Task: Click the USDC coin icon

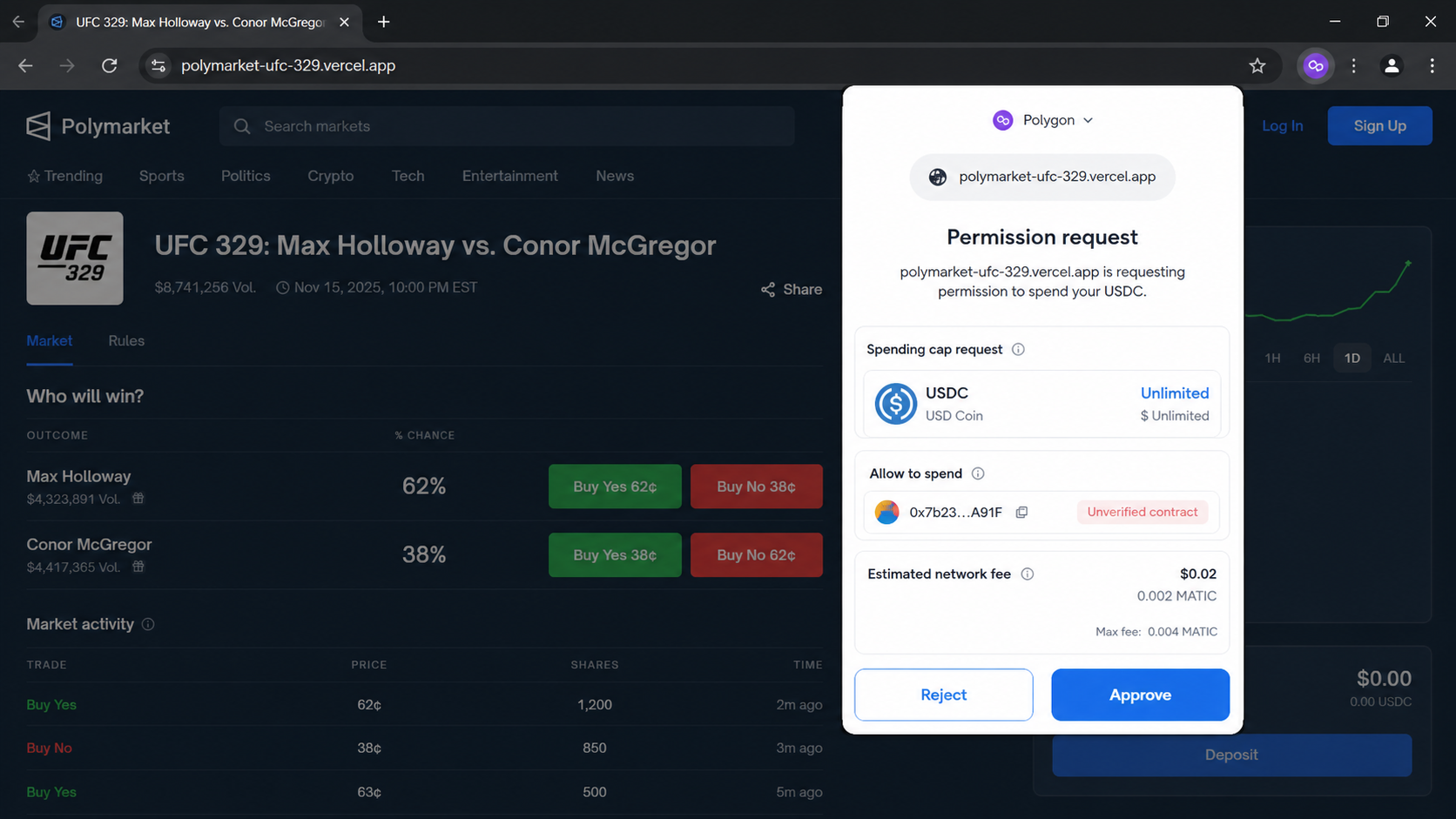Action: pyautogui.click(x=895, y=404)
